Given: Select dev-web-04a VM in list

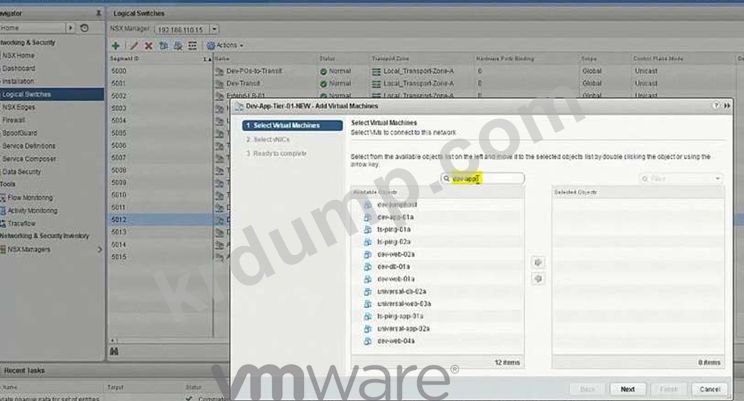Looking at the screenshot, I should [x=396, y=341].
